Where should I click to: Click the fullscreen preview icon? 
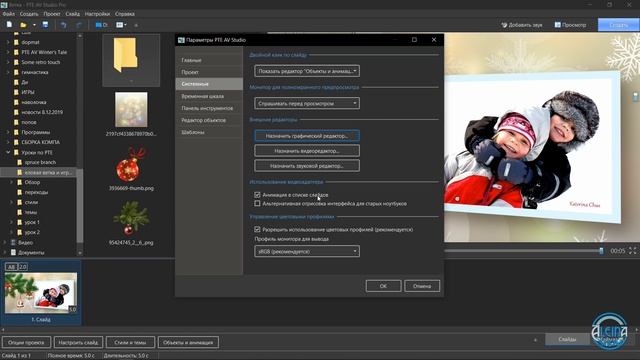633,251
